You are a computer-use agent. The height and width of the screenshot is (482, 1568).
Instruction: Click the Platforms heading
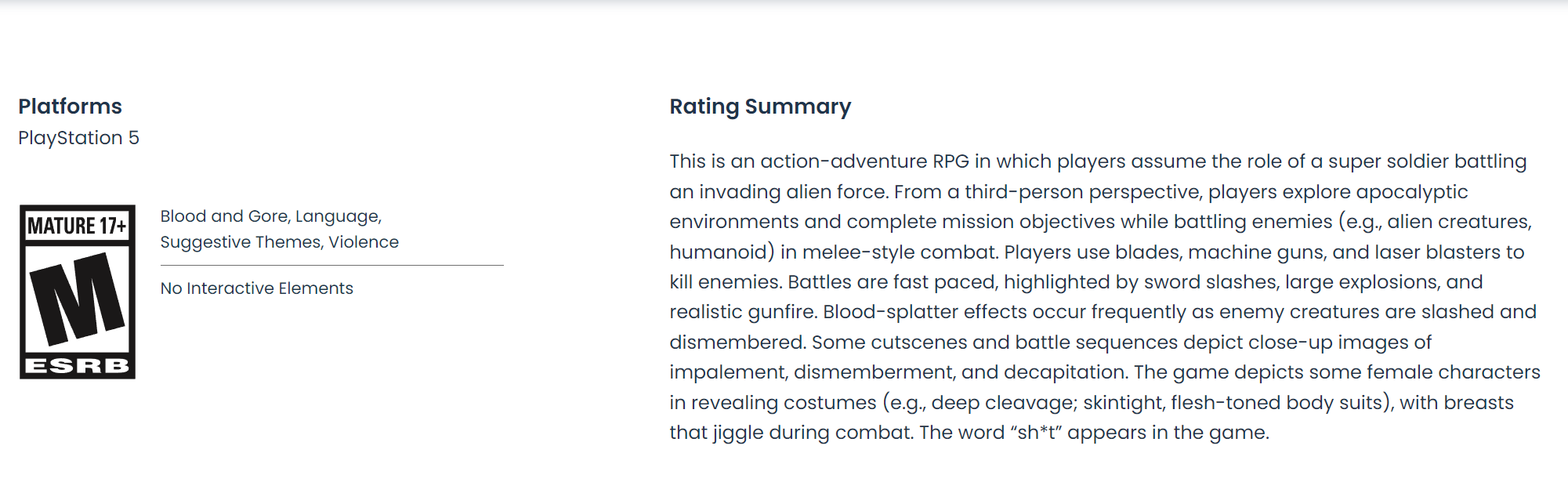click(x=70, y=107)
